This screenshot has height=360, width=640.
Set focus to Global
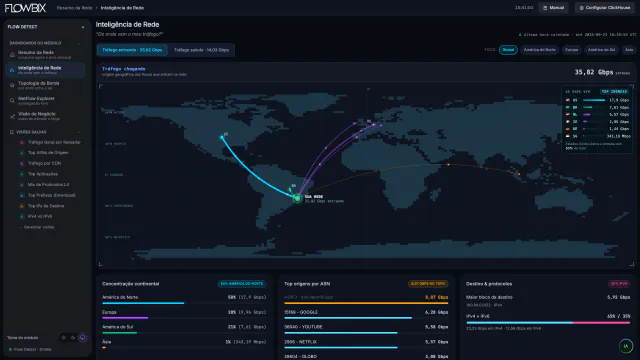click(508, 50)
